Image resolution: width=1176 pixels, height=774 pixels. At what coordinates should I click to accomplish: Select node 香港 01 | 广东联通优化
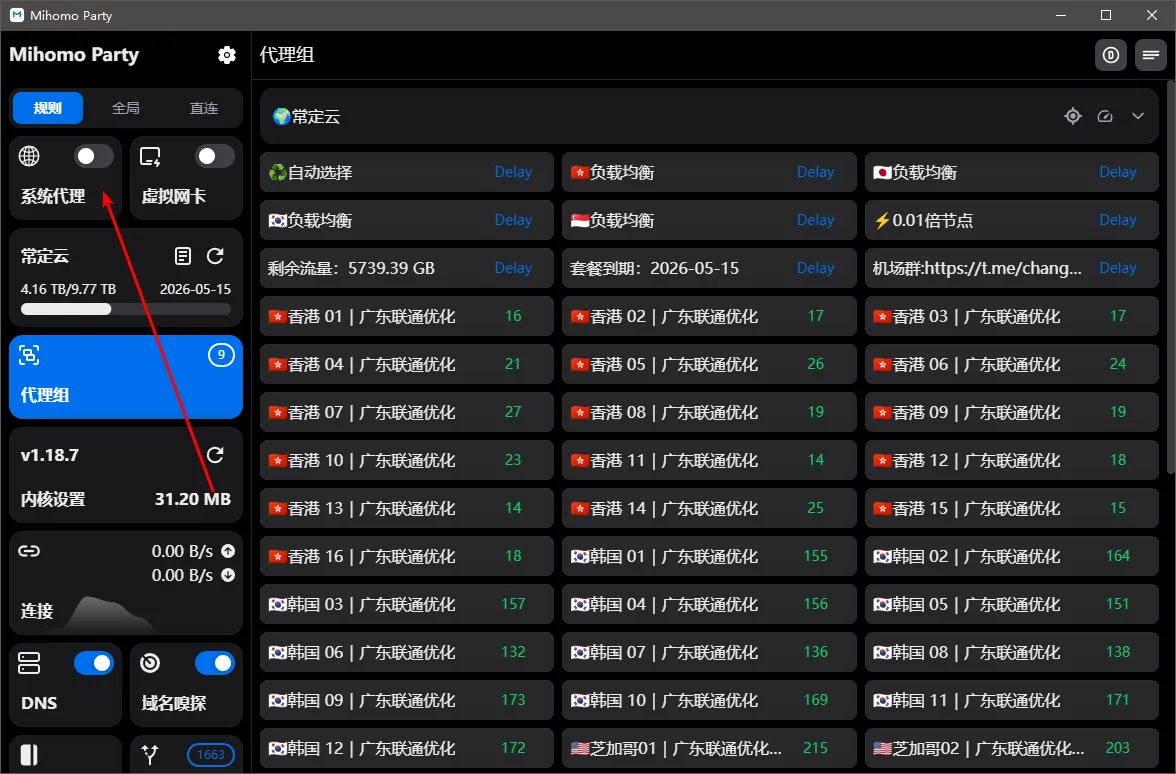pyautogui.click(x=406, y=316)
